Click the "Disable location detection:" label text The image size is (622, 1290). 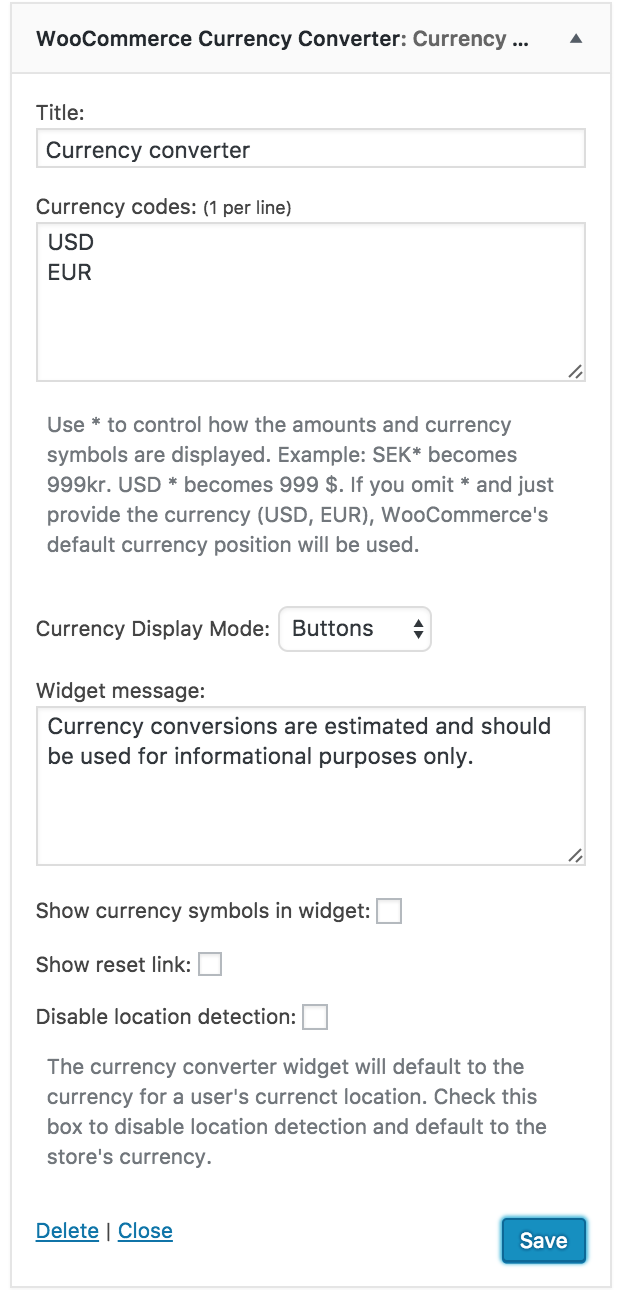tap(166, 1017)
